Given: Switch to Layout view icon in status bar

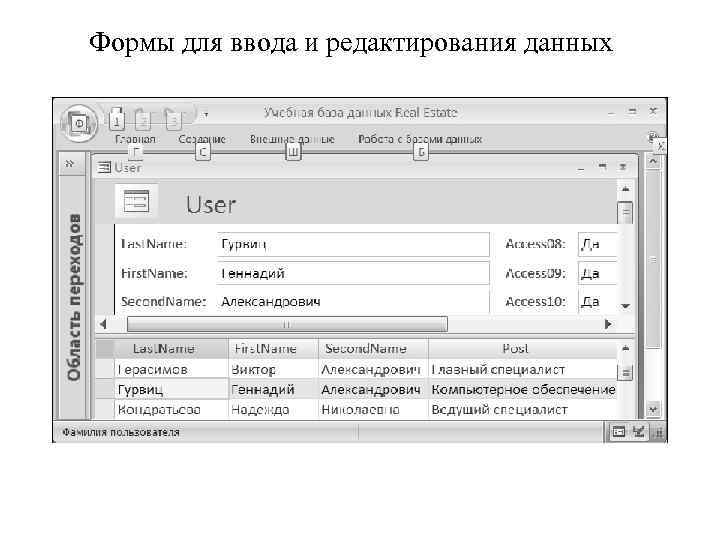Looking at the screenshot, I should click(638, 432).
